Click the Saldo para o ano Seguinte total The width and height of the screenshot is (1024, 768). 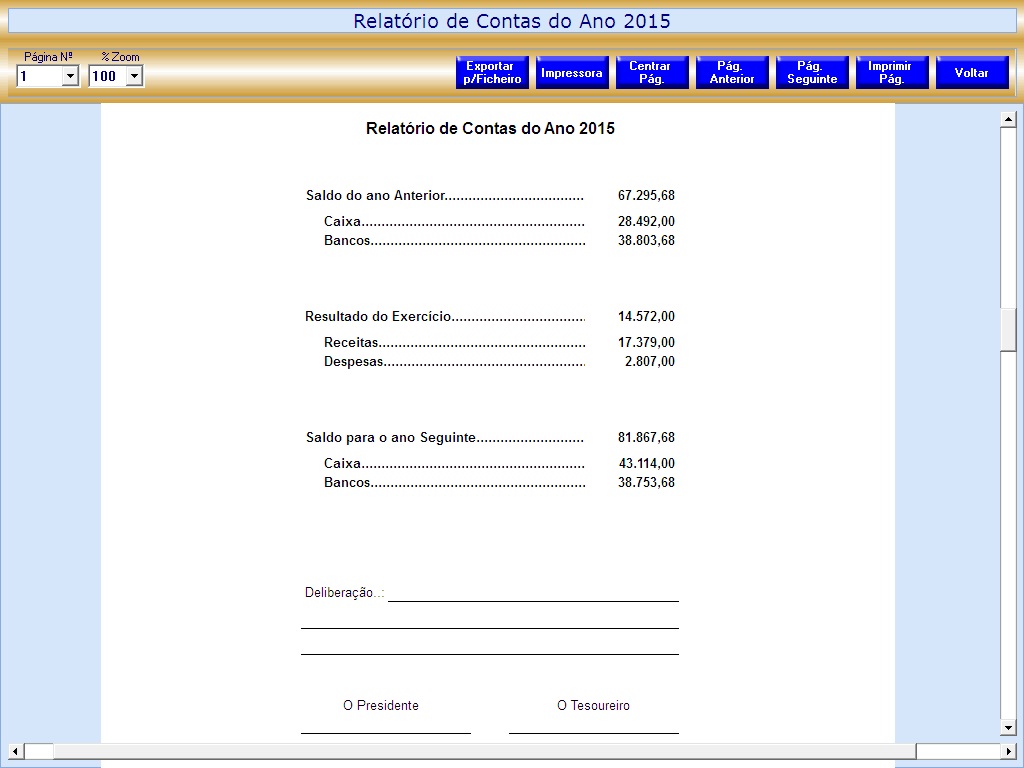click(646, 438)
